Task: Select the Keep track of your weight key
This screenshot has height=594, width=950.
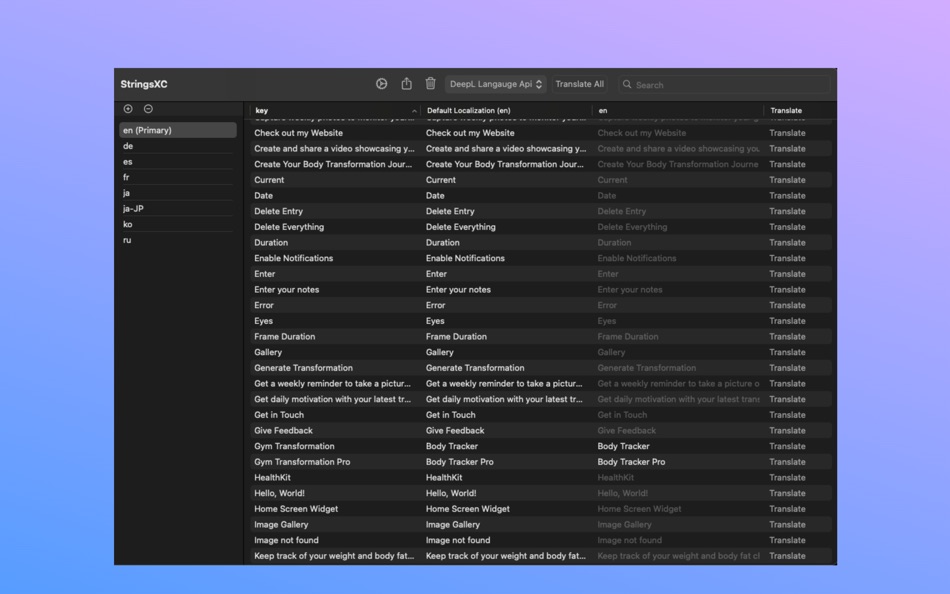Action: (334, 556)
